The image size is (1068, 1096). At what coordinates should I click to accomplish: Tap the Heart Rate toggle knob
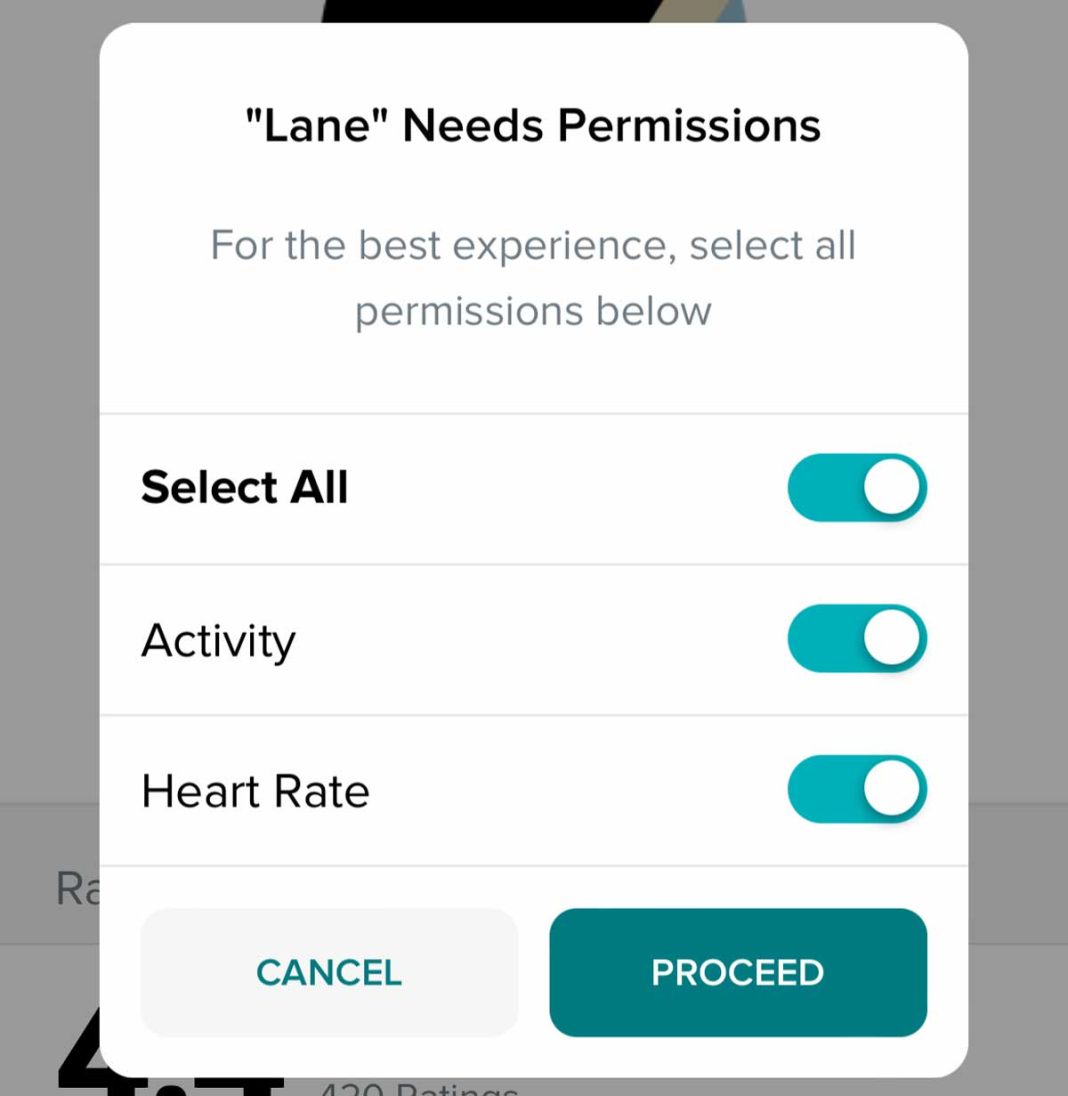(x=888, y=789)
